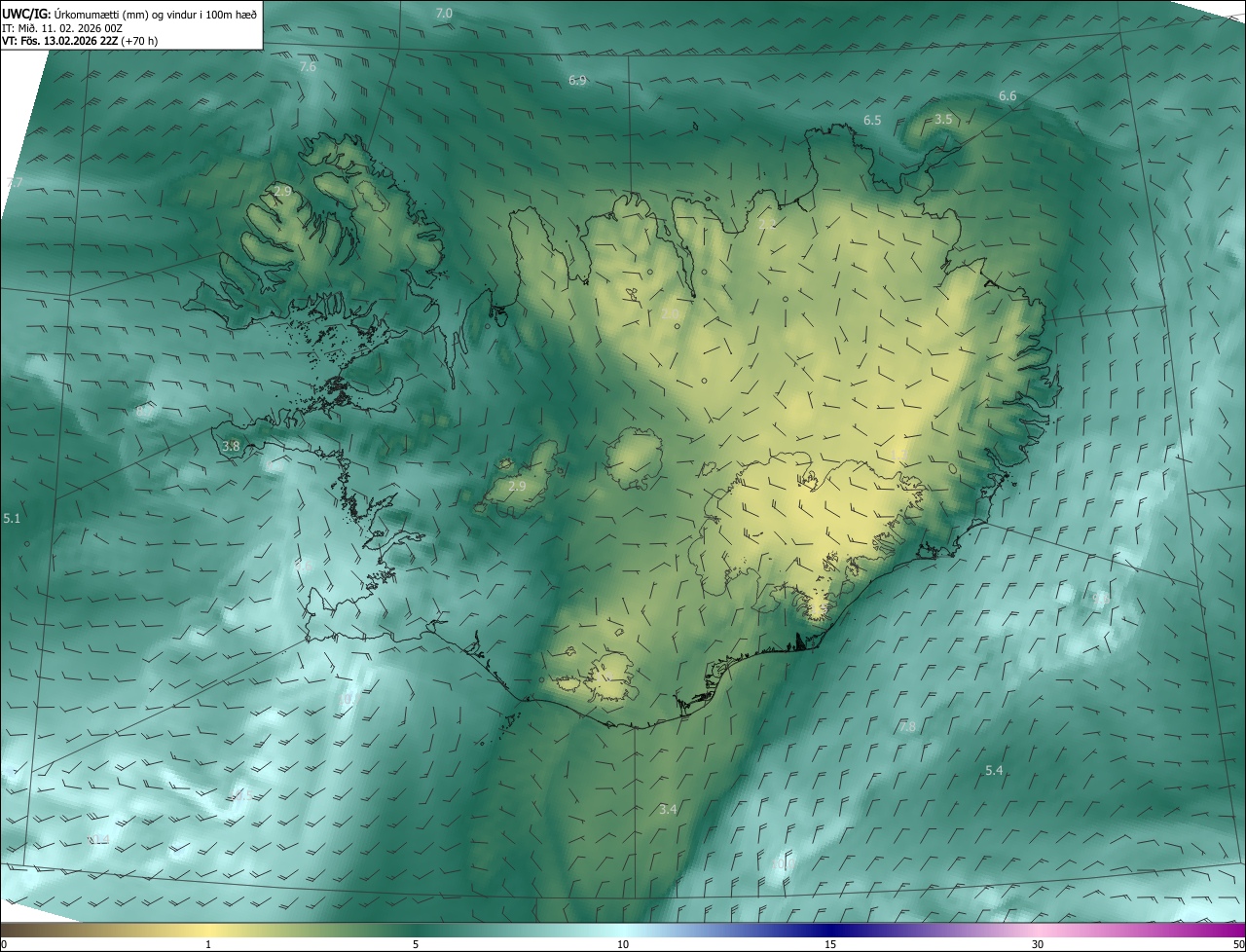Click the "5" tick on the color scale
The height and width of the screenshot is (952, 1246).
(416, 945)
